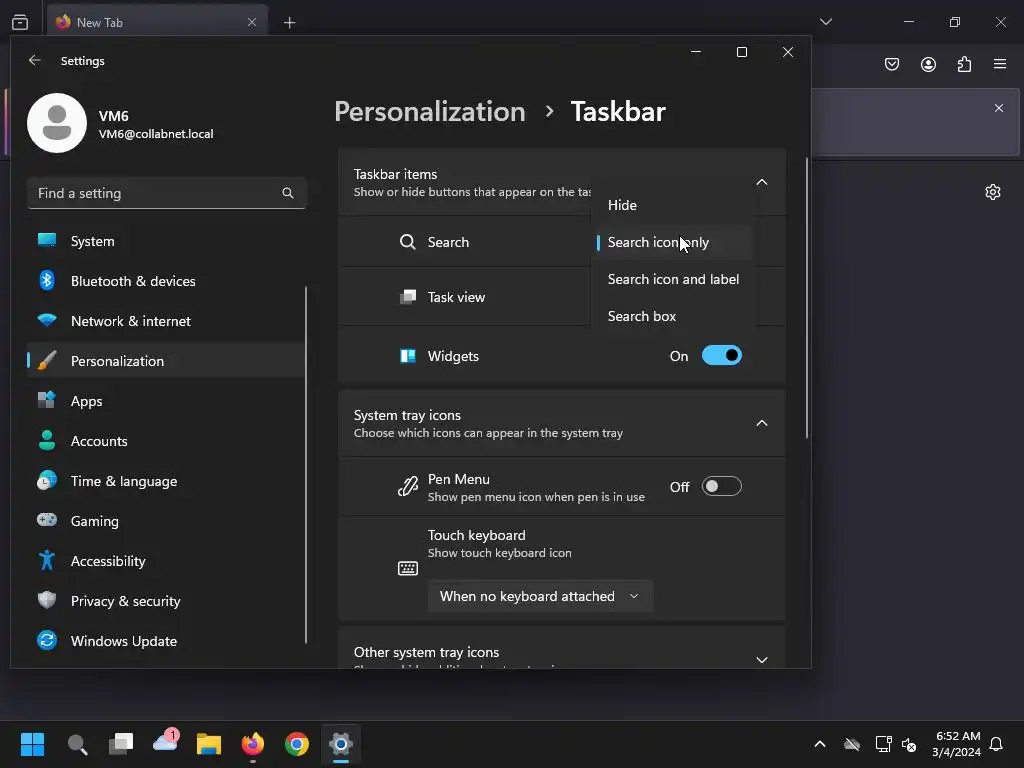Screen dimensions: 1024x768
Task: Click the Settings gear in taskbar
Action: point(341,744)
